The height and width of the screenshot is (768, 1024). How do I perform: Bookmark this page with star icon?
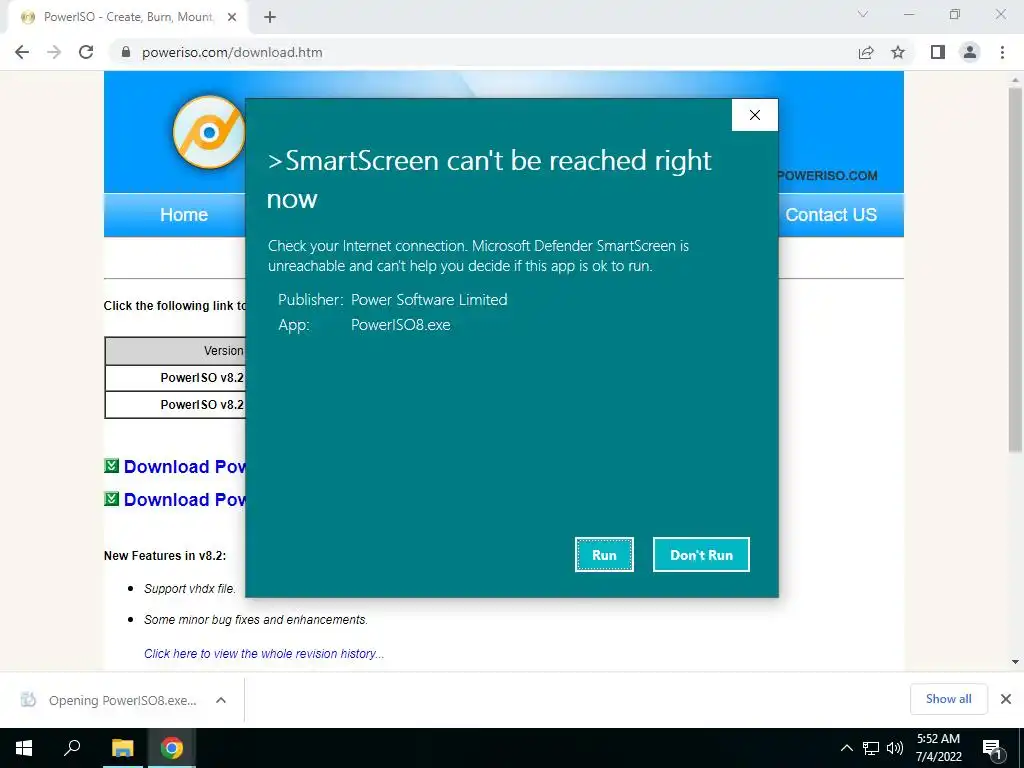(898, 52)
